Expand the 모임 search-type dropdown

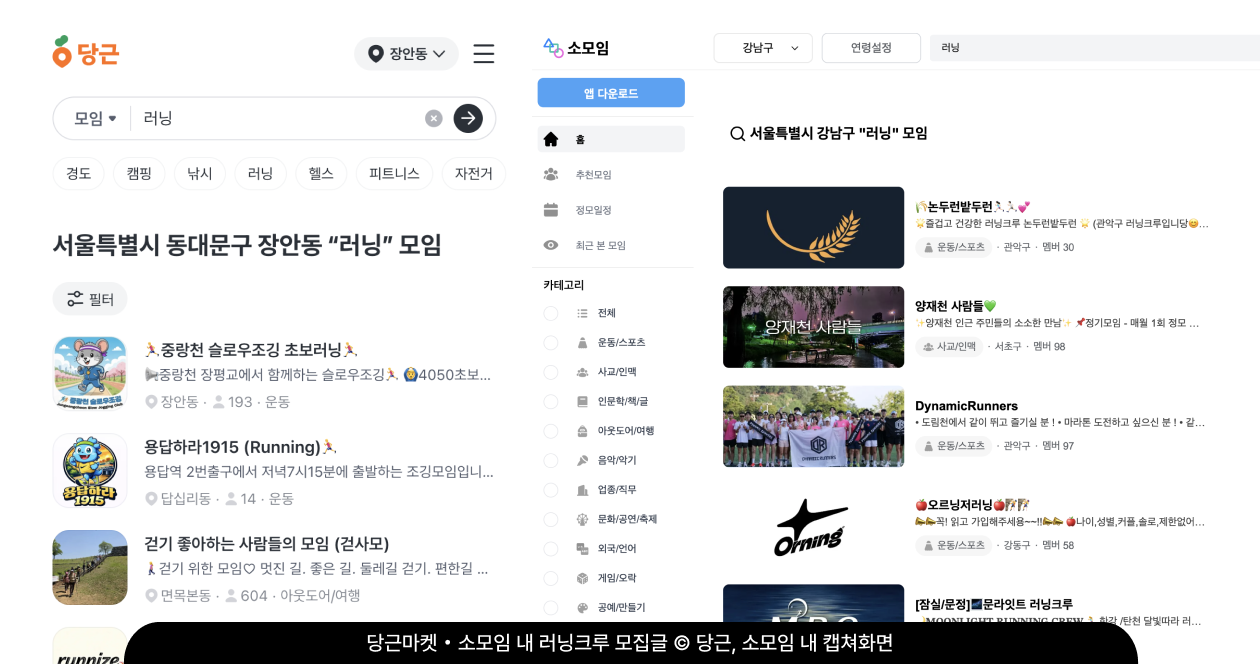click(x=95, y=118)
